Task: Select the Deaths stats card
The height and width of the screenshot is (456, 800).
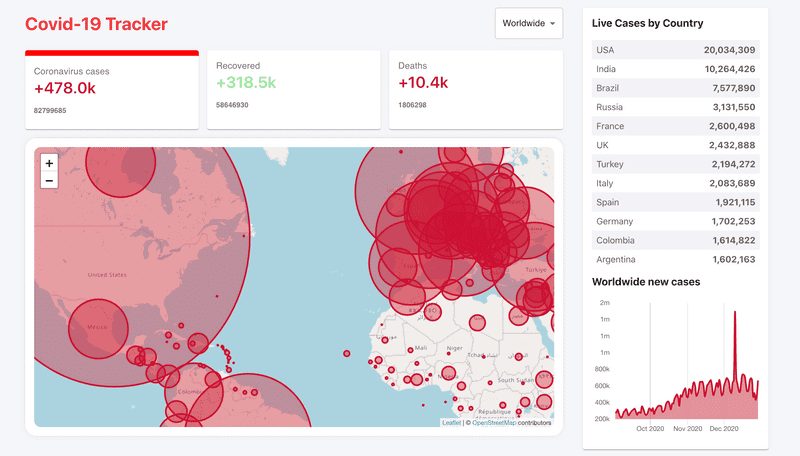Action: coord(475,88)
